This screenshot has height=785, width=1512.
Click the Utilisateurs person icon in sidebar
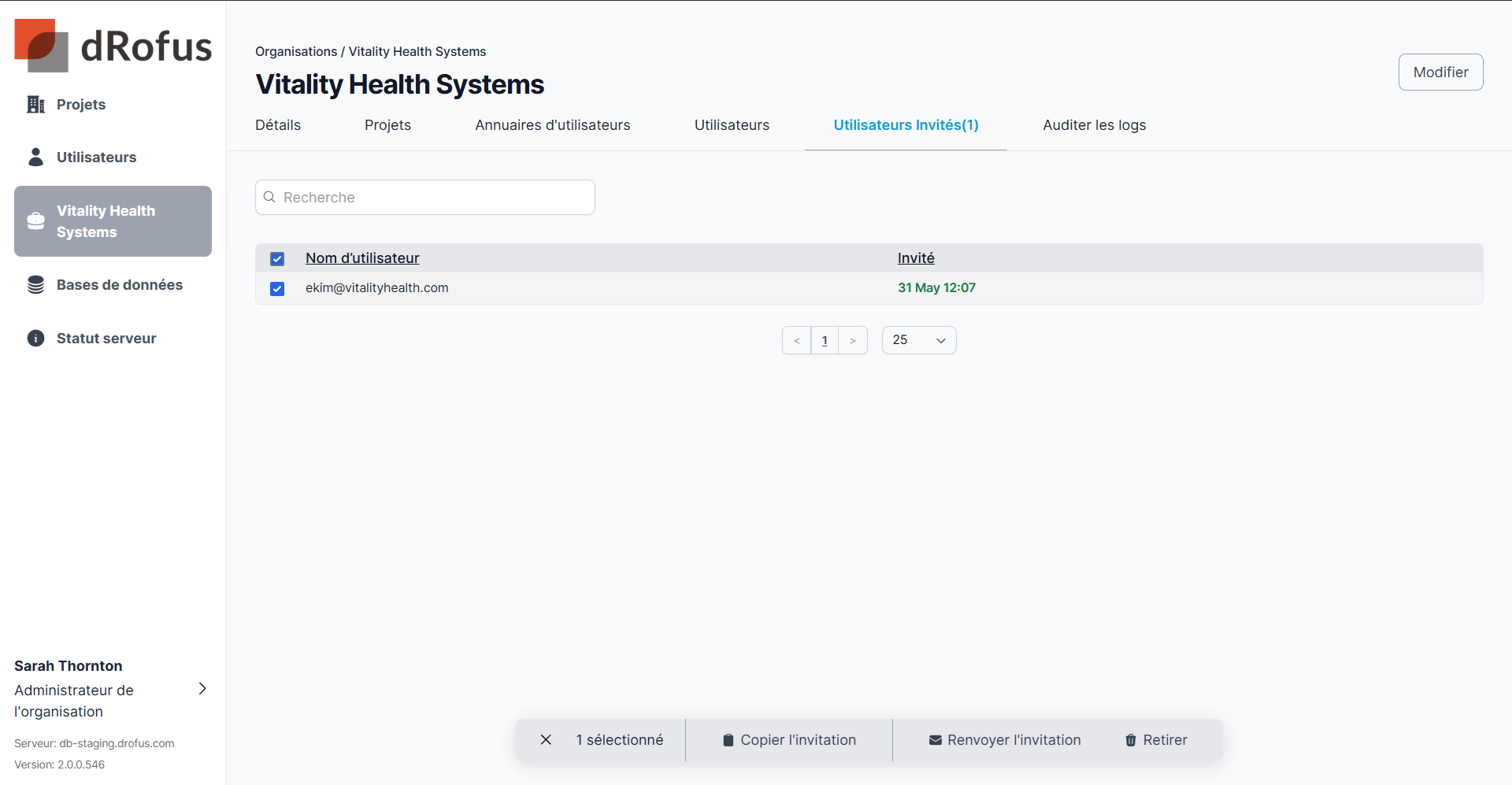coord(35,157)
